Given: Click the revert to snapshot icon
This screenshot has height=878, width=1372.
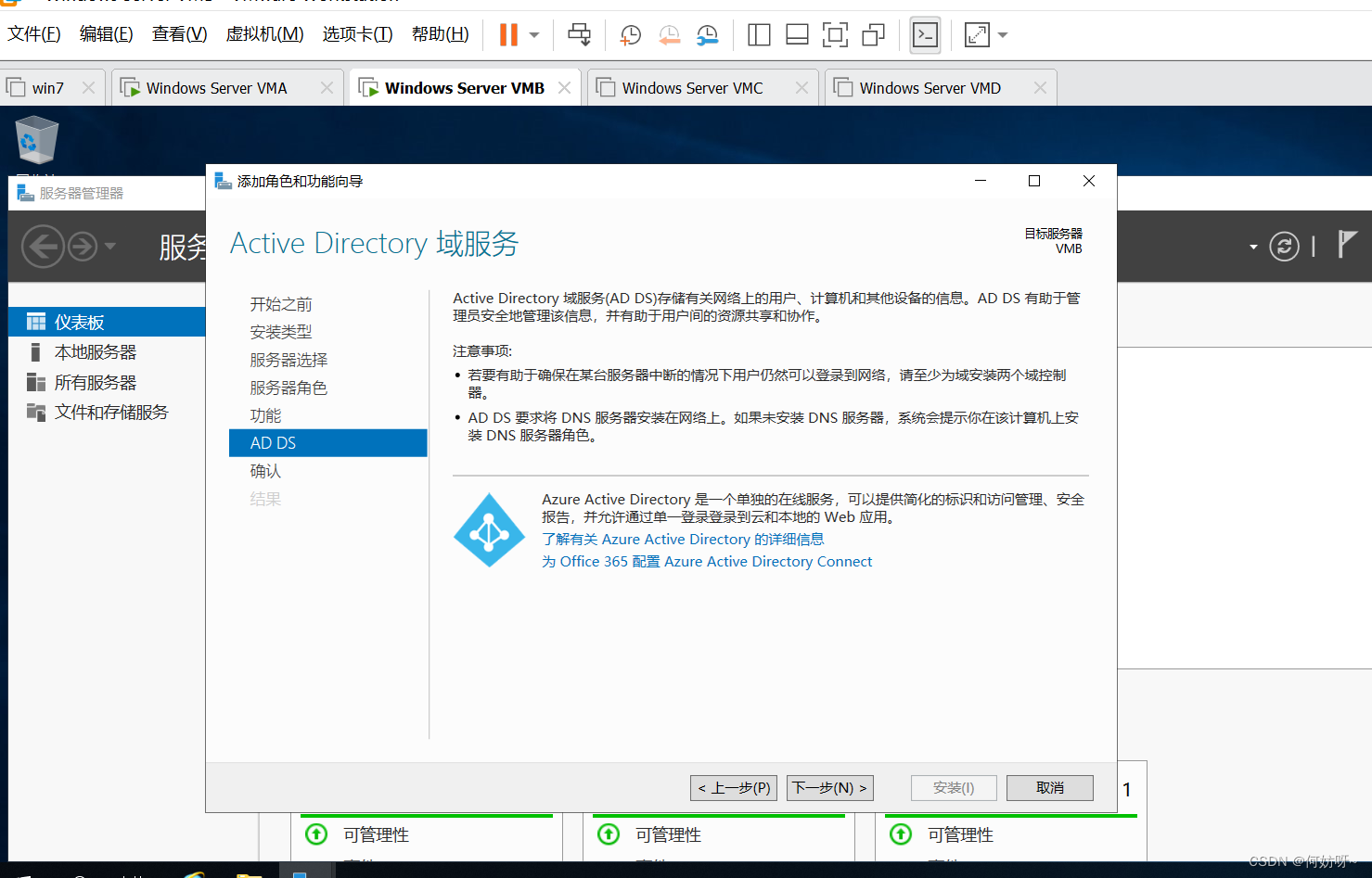Looking at the screenshot, I should [669, 35].
